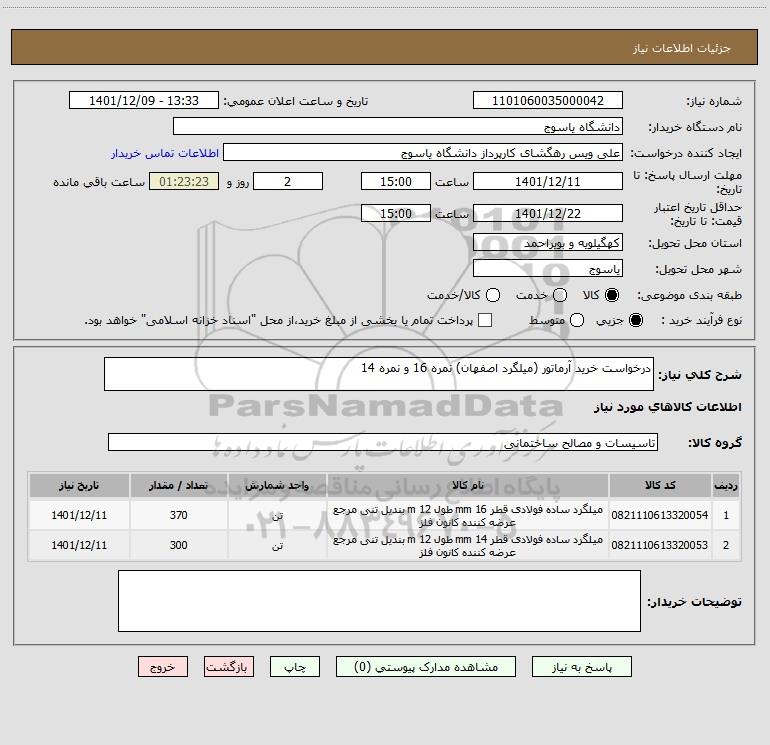
Task: Click the کد کالا column header
Action: coord(660,485)
